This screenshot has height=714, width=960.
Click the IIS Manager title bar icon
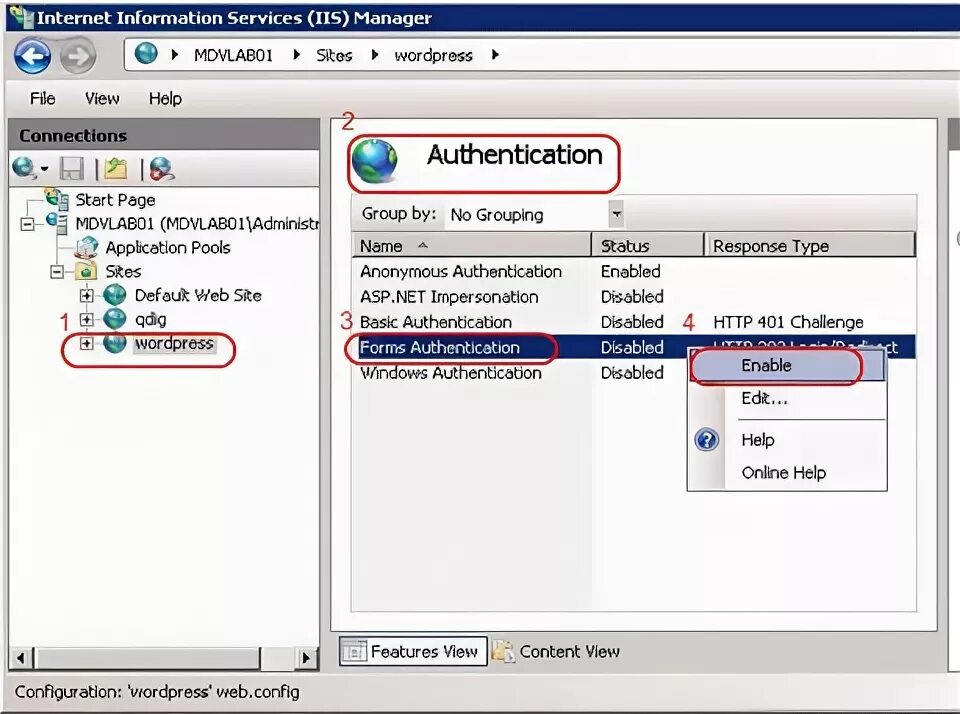point(21,17)
